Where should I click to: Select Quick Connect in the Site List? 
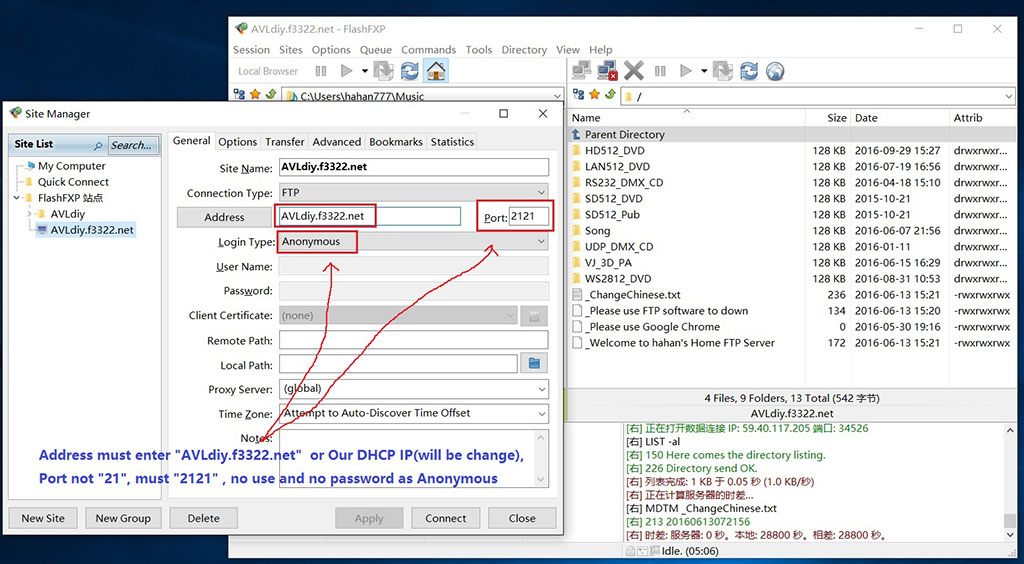[73, 182]
